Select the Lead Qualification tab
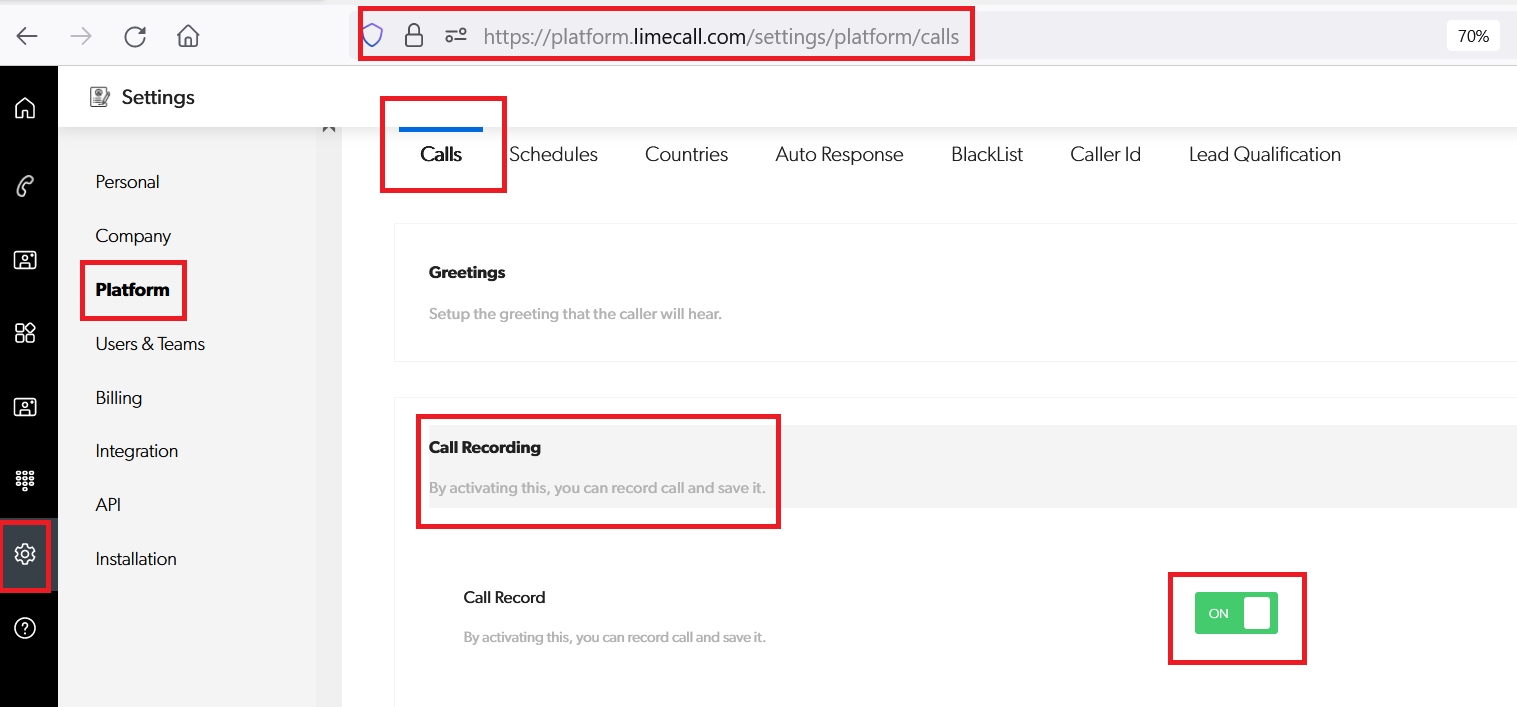Image resolution: width=1517 pixels, height=707 pixels. [x=1264, y=155]
